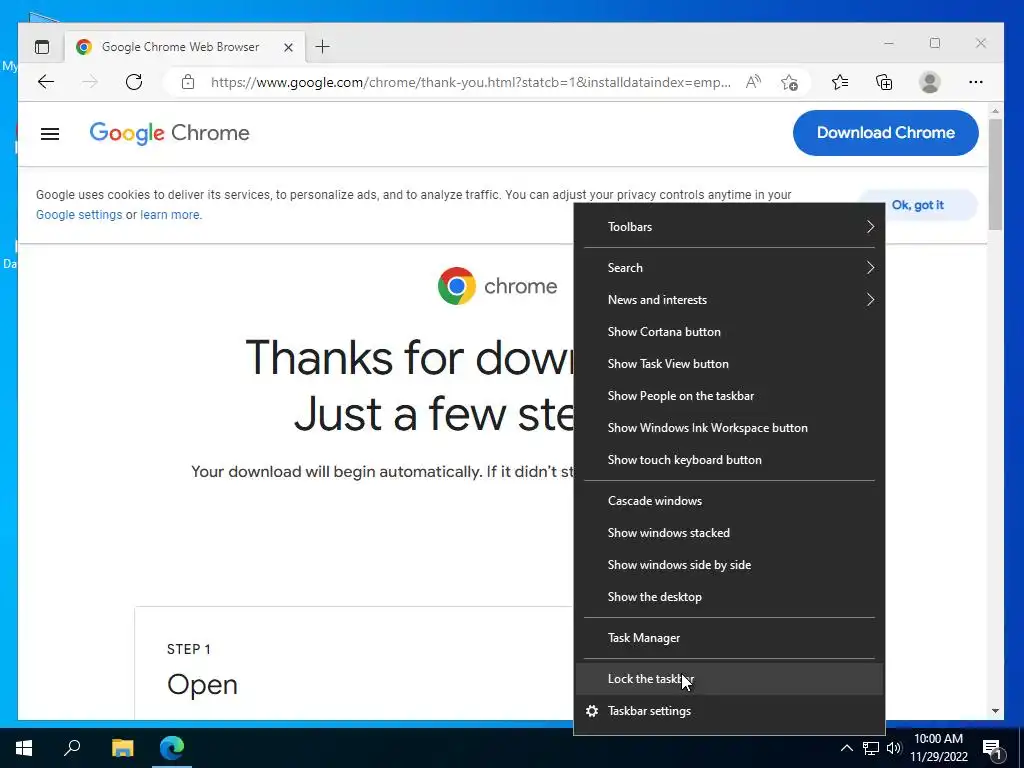
Task: Click the Windows Start button
Action: [x=24, y=748]
